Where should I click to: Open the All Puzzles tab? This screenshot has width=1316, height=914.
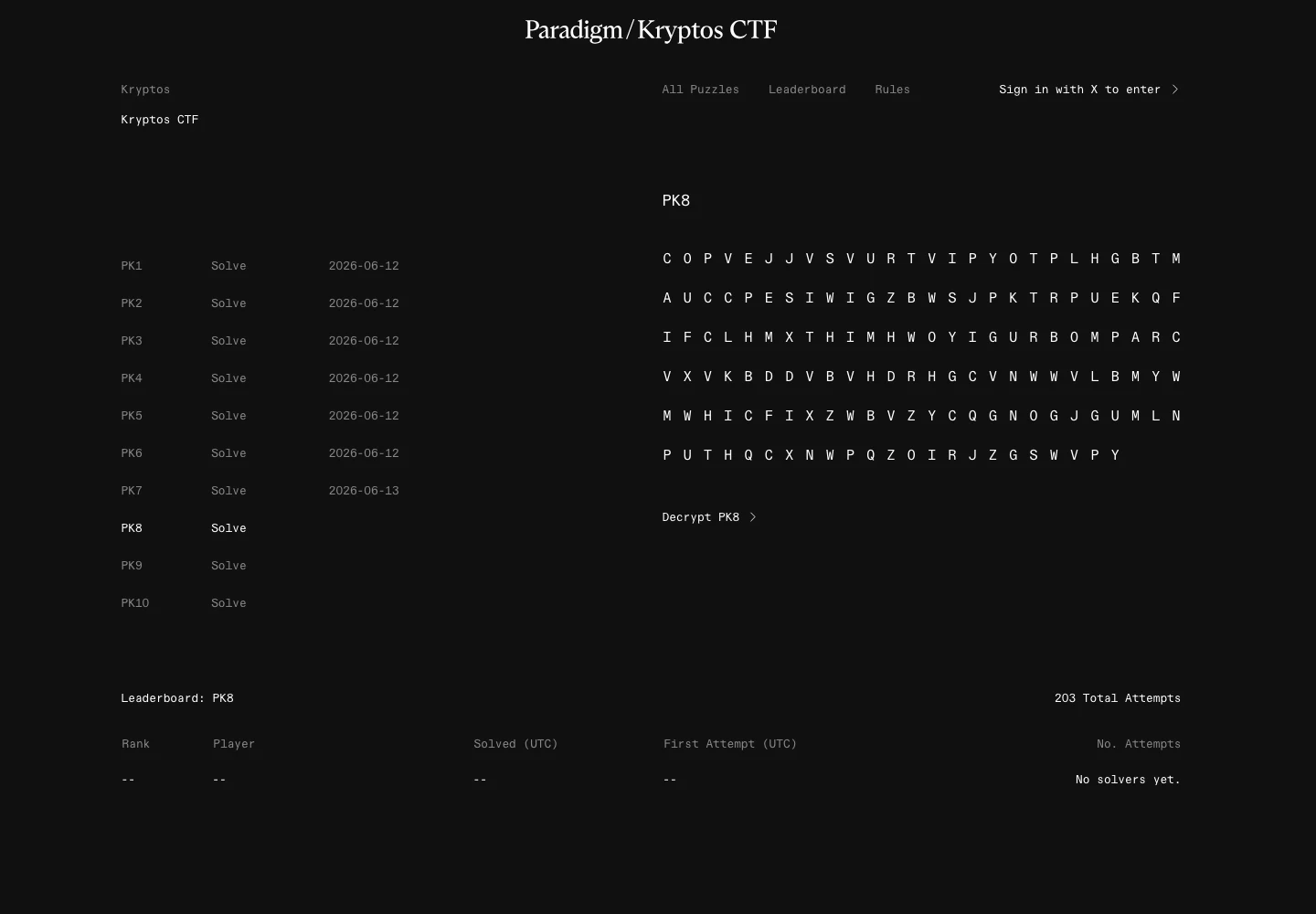pos(701,90)
